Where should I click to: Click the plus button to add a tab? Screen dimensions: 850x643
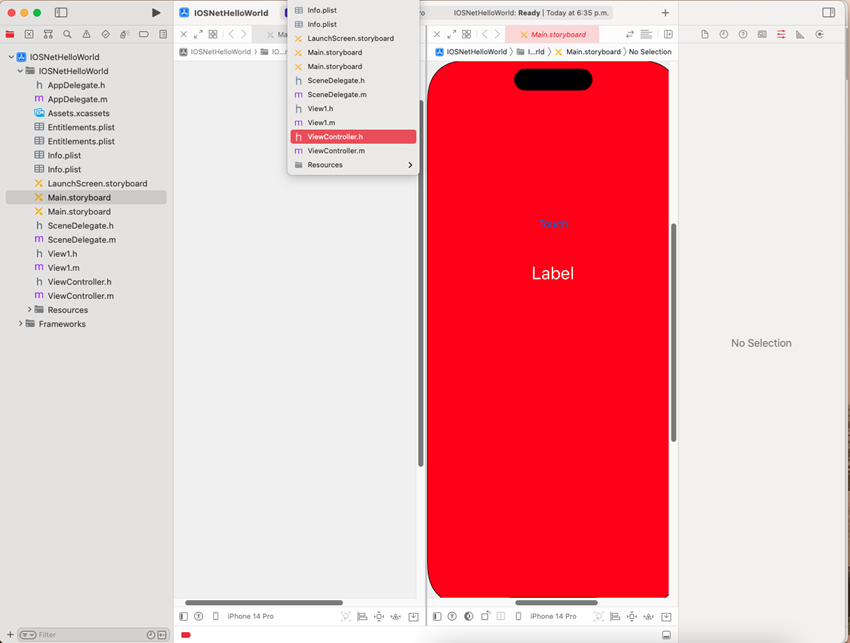(x=666, y=13)
